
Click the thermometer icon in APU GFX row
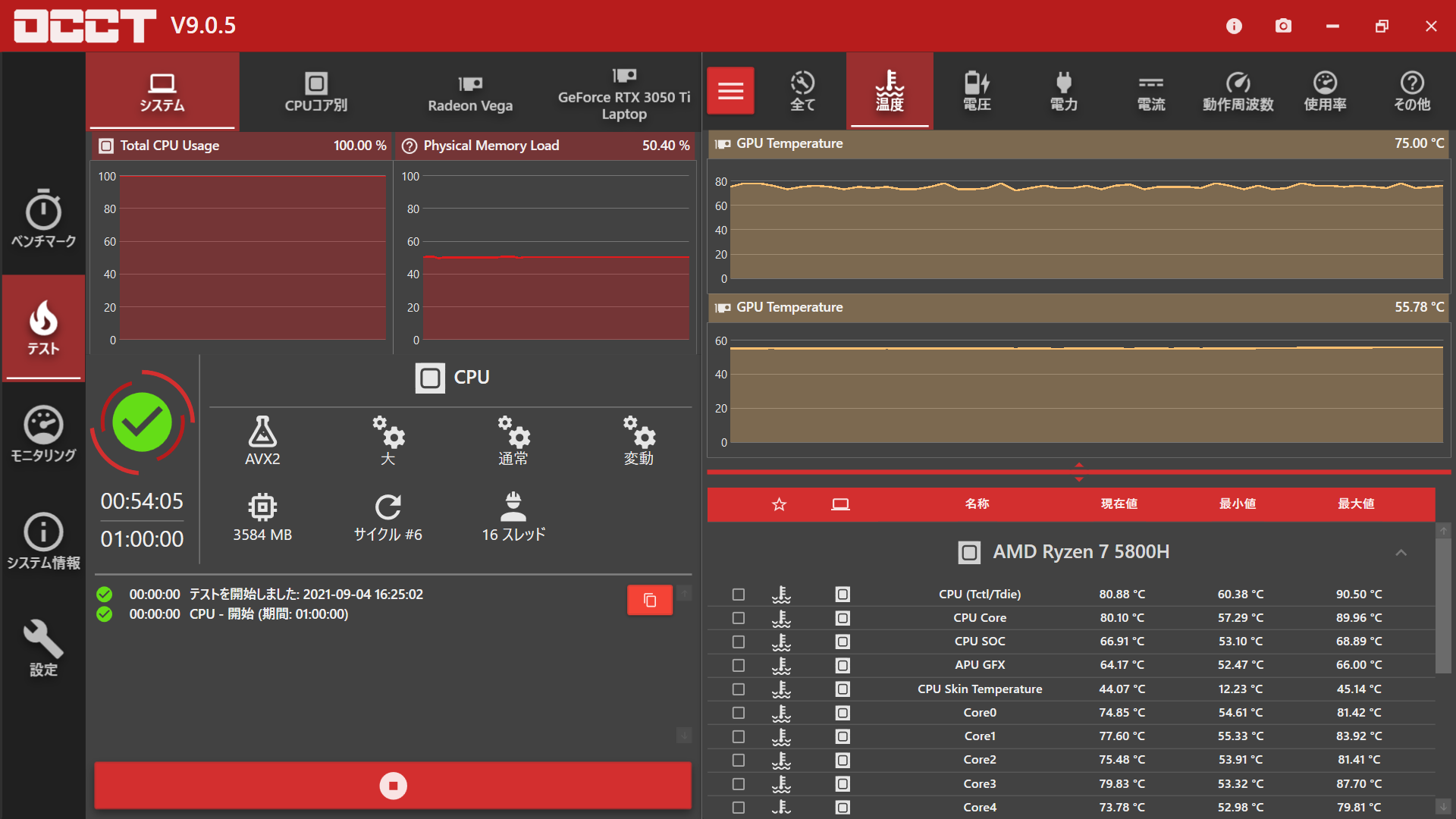781,665
